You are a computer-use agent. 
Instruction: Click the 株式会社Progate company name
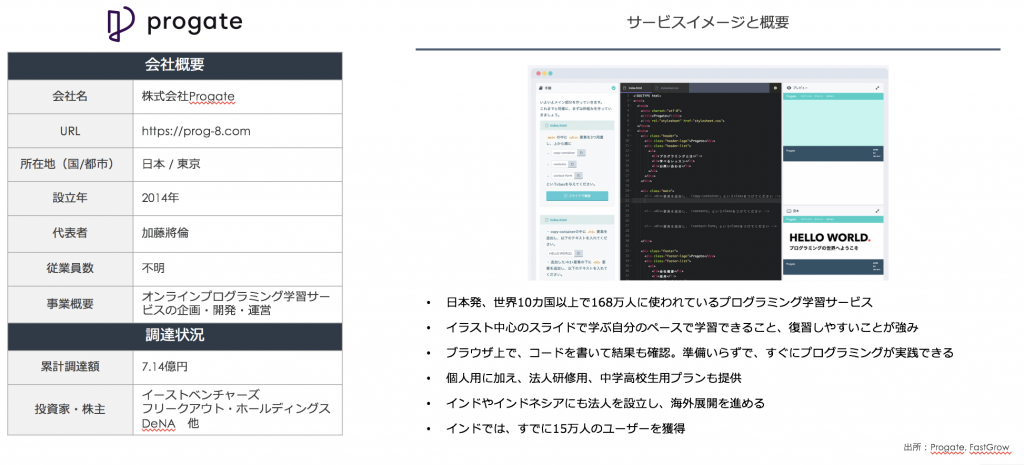pos(188,97)
